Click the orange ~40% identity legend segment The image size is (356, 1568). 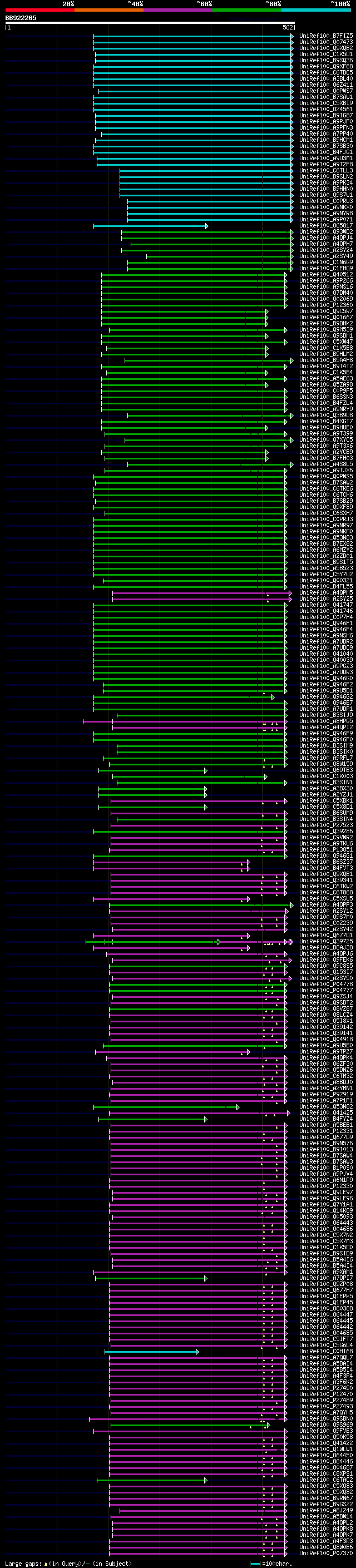coord(109,10)
